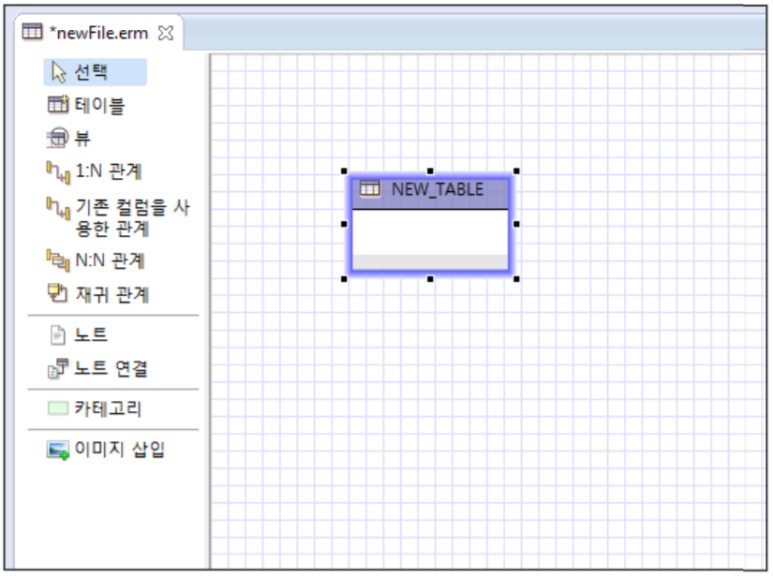This screenshot has width=773, height=577.
Task: Close the newFile.erm tab
Action: [x=166, y=33]
